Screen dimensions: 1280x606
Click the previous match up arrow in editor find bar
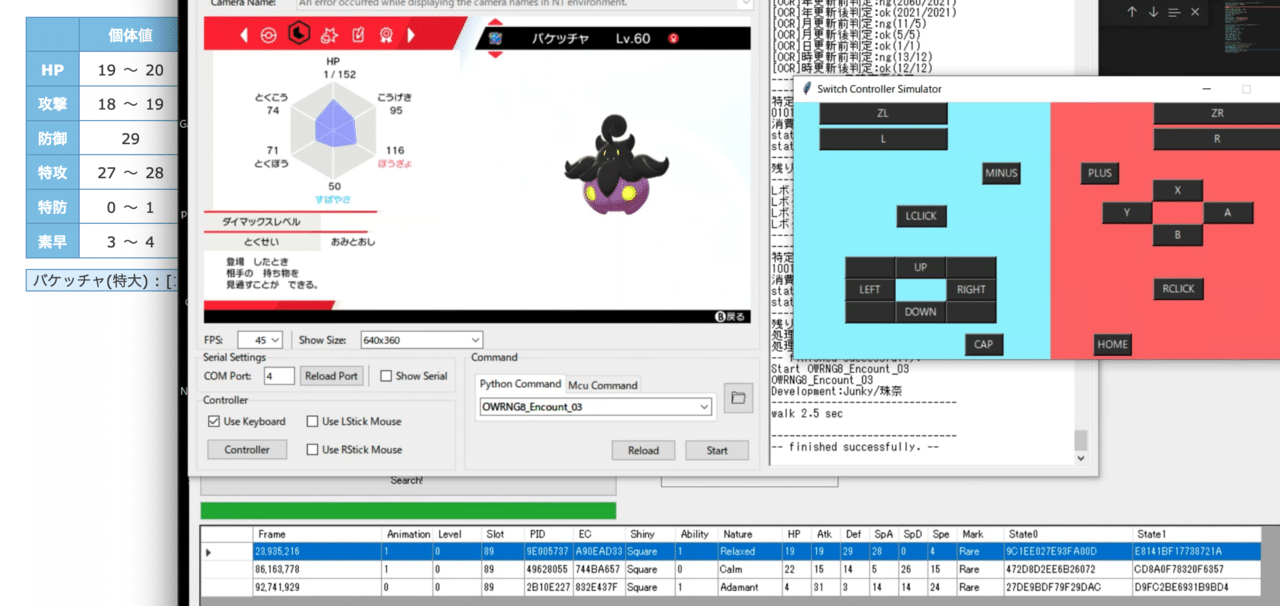point(1132,12)
